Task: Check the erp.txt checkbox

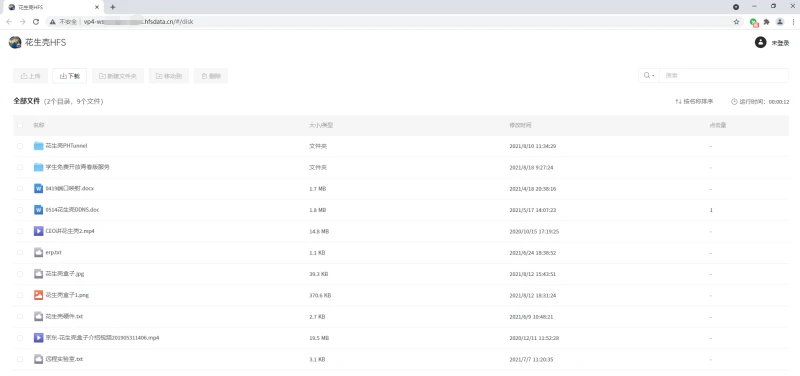Action: click(x=20, y=253)
